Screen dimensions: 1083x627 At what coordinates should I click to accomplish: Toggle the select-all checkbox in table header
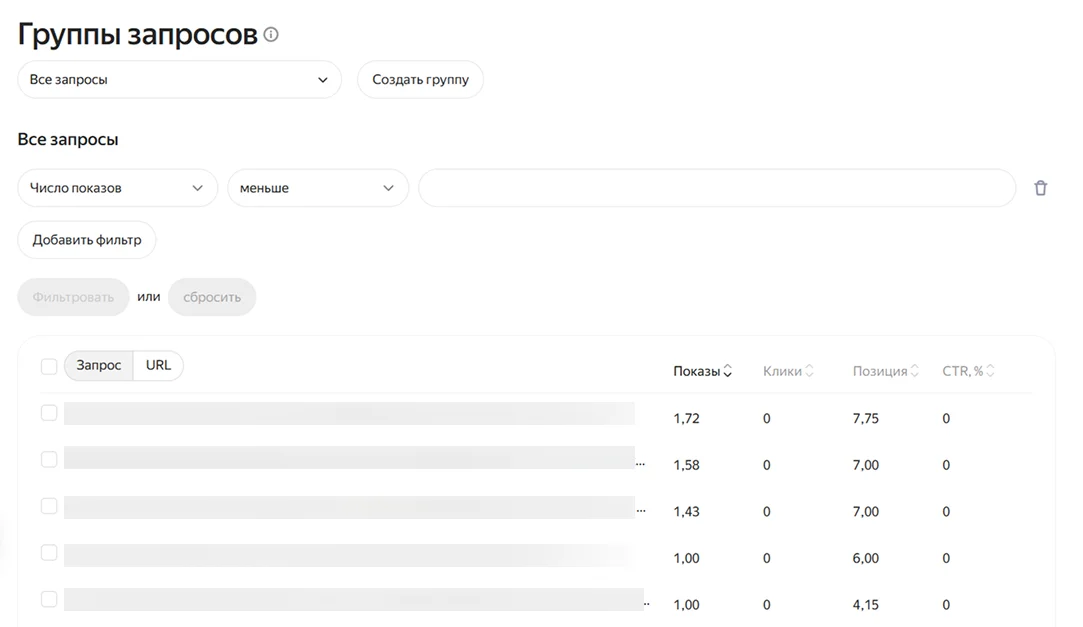pos(49,367)
